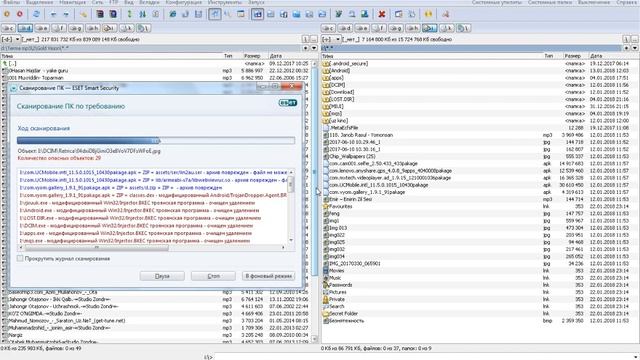The height and width of the screenshot is (360, 640).
Task: Open right panel directory history arrow
Action: [x=634, y=48]
